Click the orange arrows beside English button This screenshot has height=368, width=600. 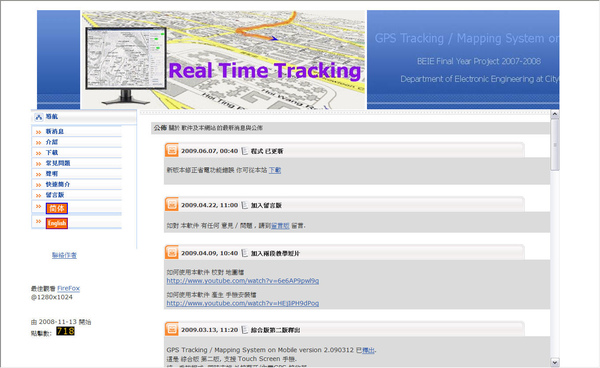click(38, 221)
